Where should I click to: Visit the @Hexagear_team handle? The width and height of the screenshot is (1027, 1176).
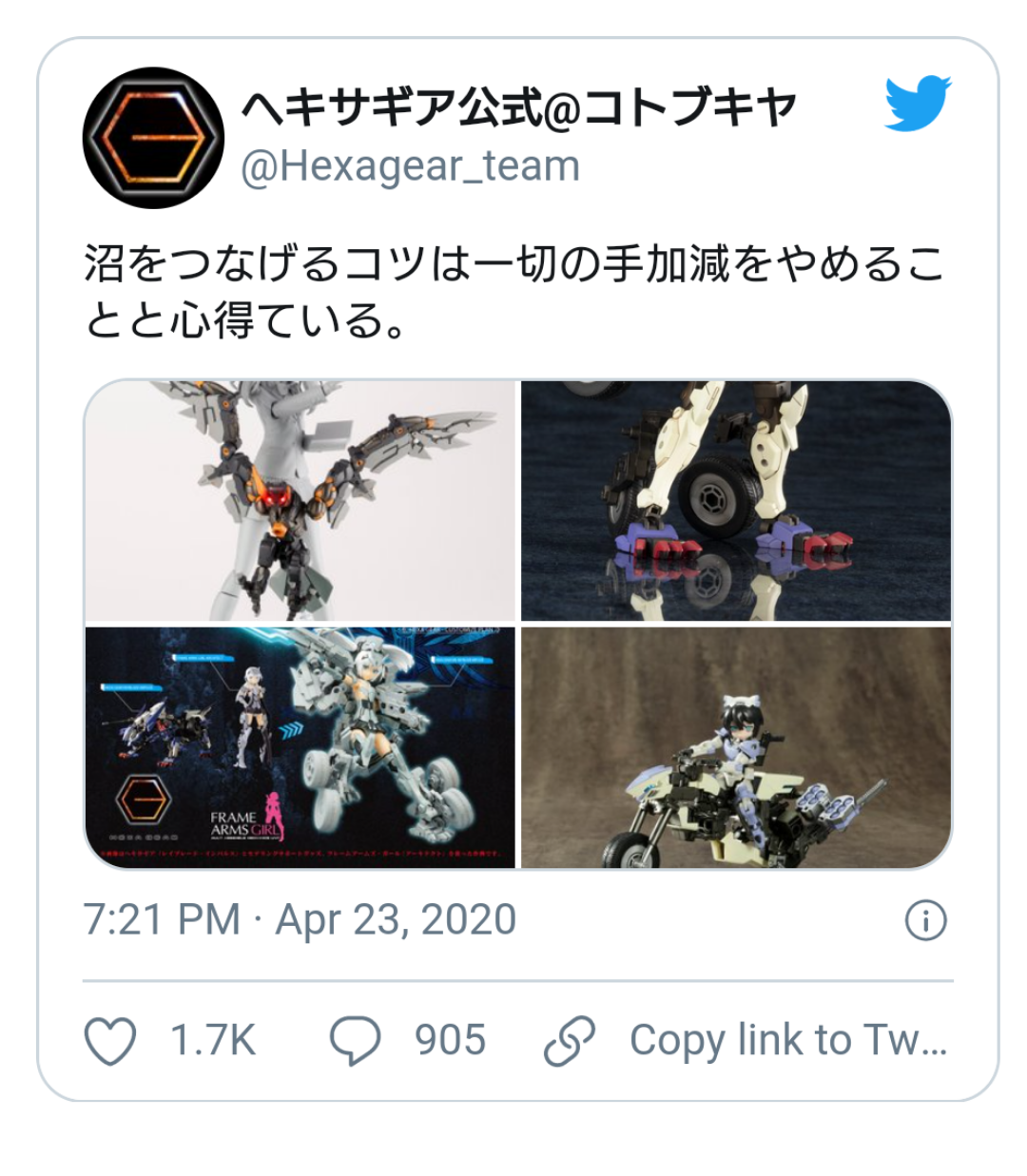[x=410, y=166]
